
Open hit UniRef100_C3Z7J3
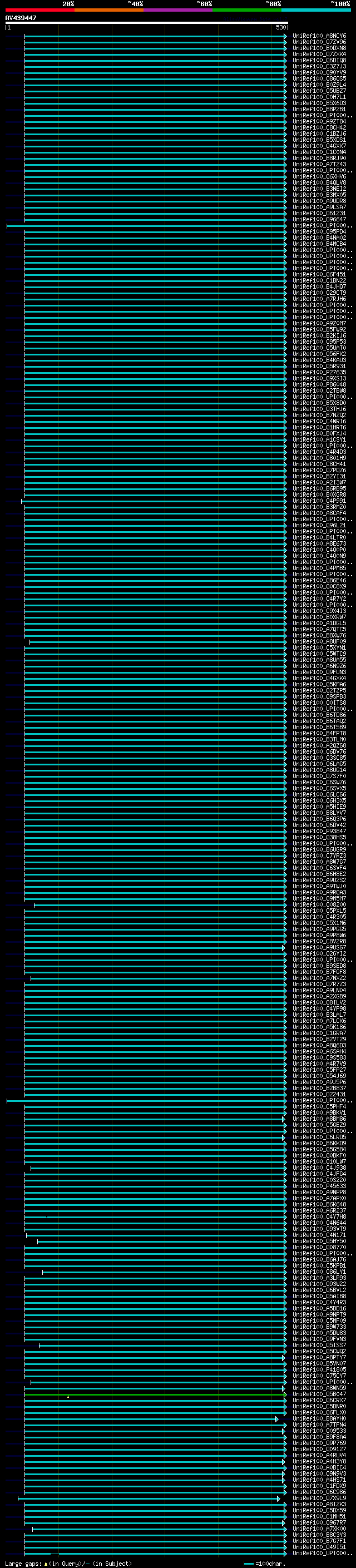[x=319, y=66]
